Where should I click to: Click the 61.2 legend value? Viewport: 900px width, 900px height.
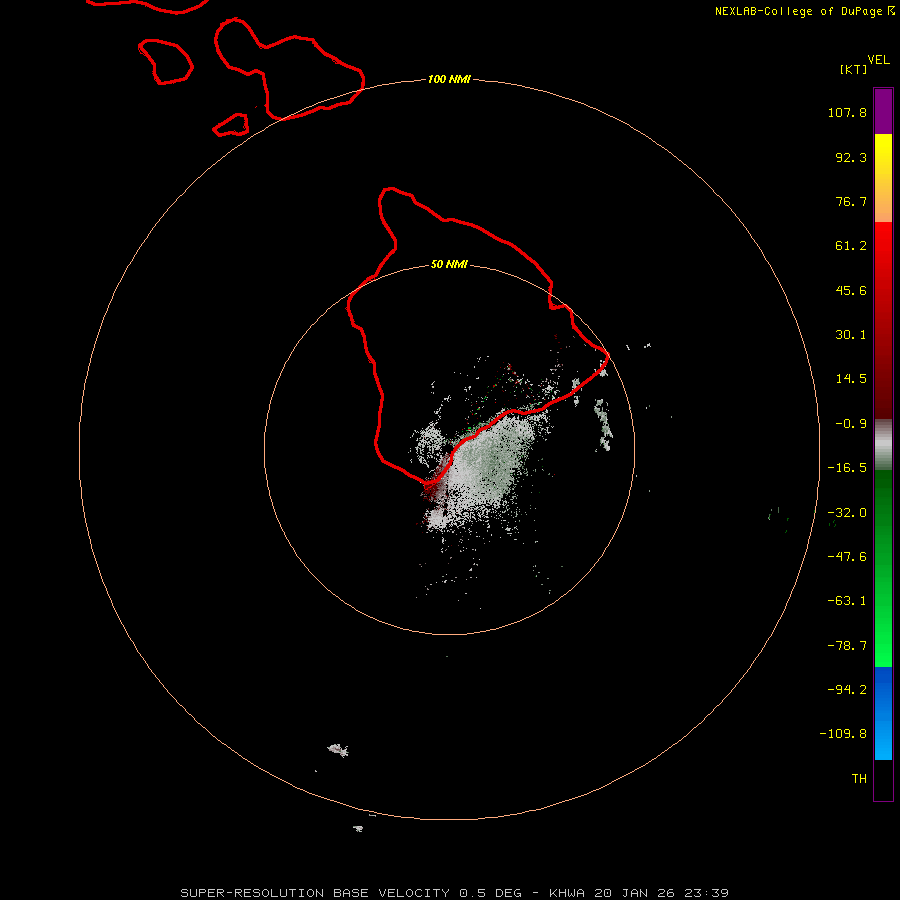click(x=851, y=246)
